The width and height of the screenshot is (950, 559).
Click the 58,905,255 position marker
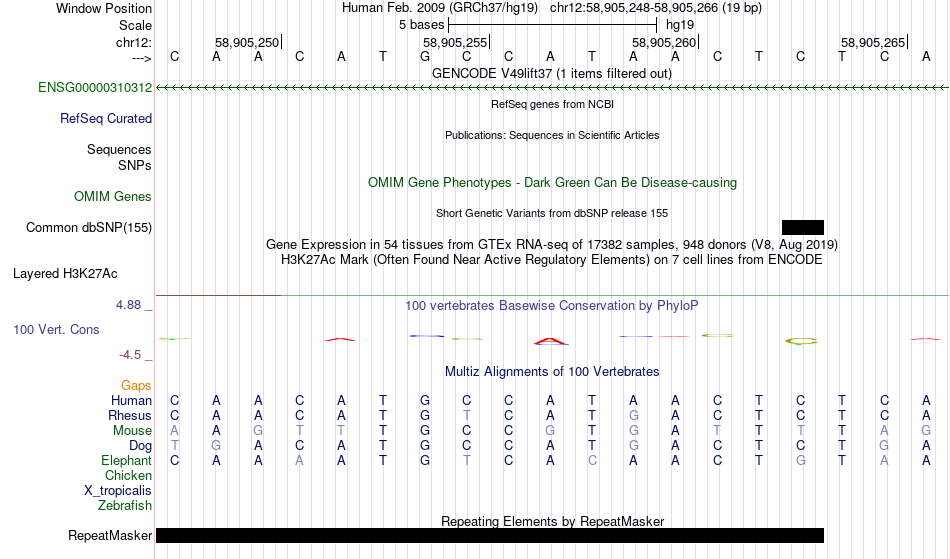pyautogui.click(x=455, y=42)
